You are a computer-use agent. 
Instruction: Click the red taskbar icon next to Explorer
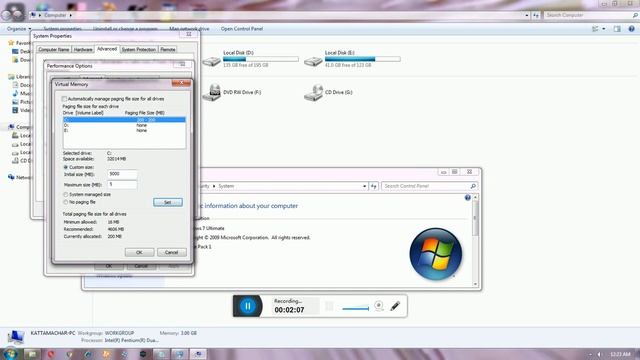pos(51,354)
